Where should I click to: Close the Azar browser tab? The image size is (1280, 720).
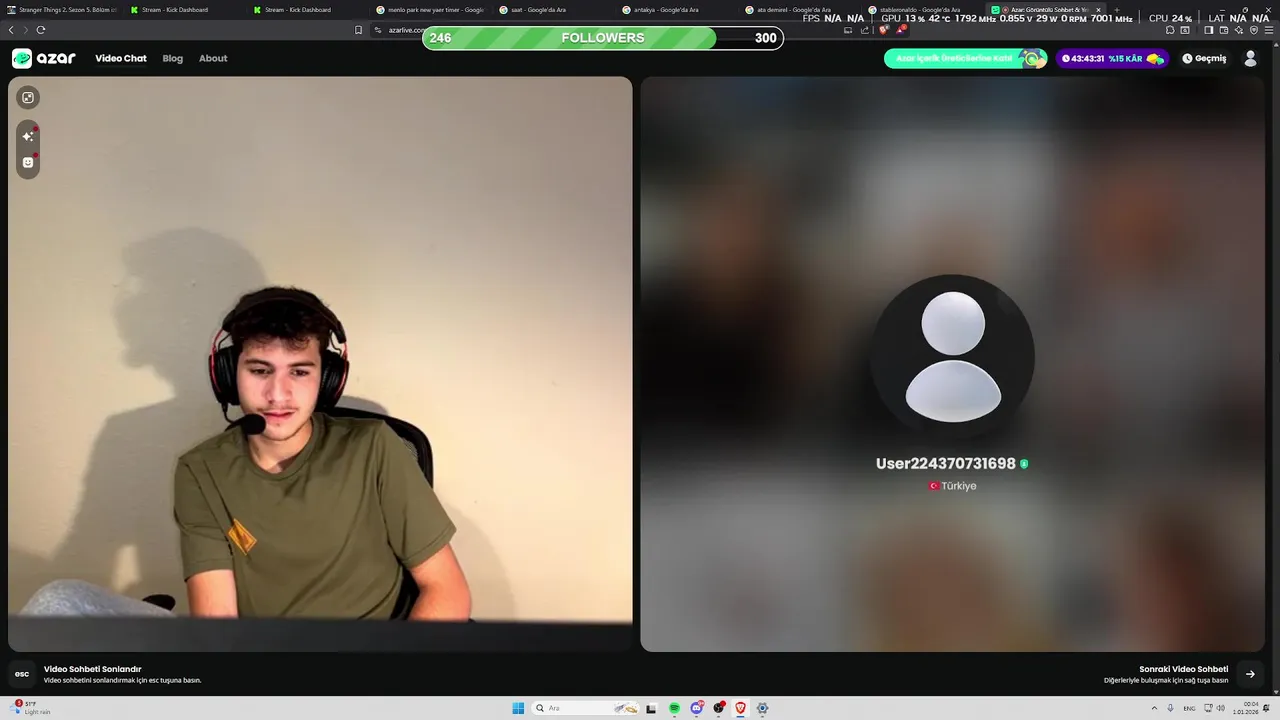[1098, 10]
